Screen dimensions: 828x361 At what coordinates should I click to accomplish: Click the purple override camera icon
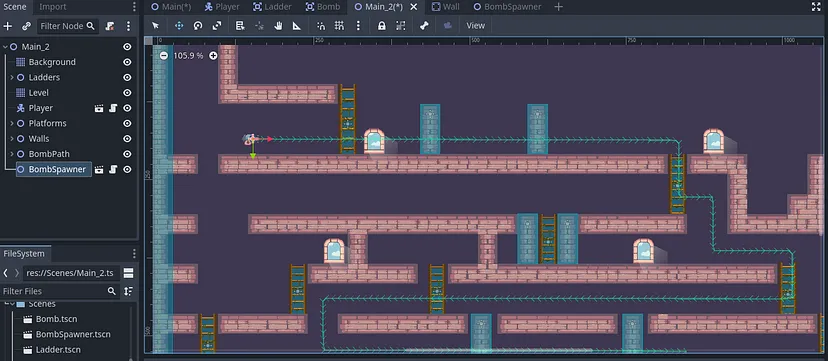(448, 25)
